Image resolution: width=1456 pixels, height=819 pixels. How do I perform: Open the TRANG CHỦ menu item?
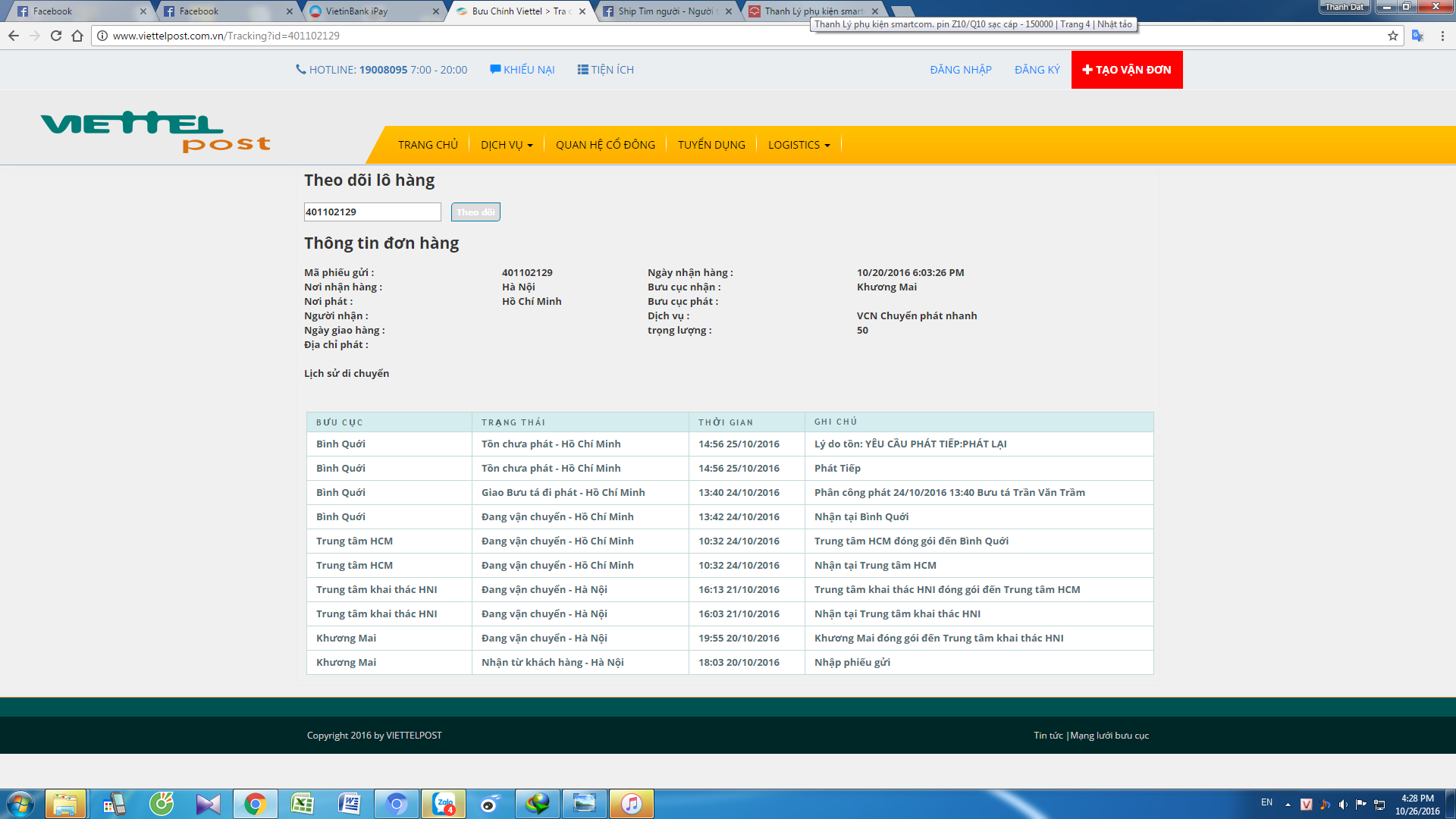428,145
